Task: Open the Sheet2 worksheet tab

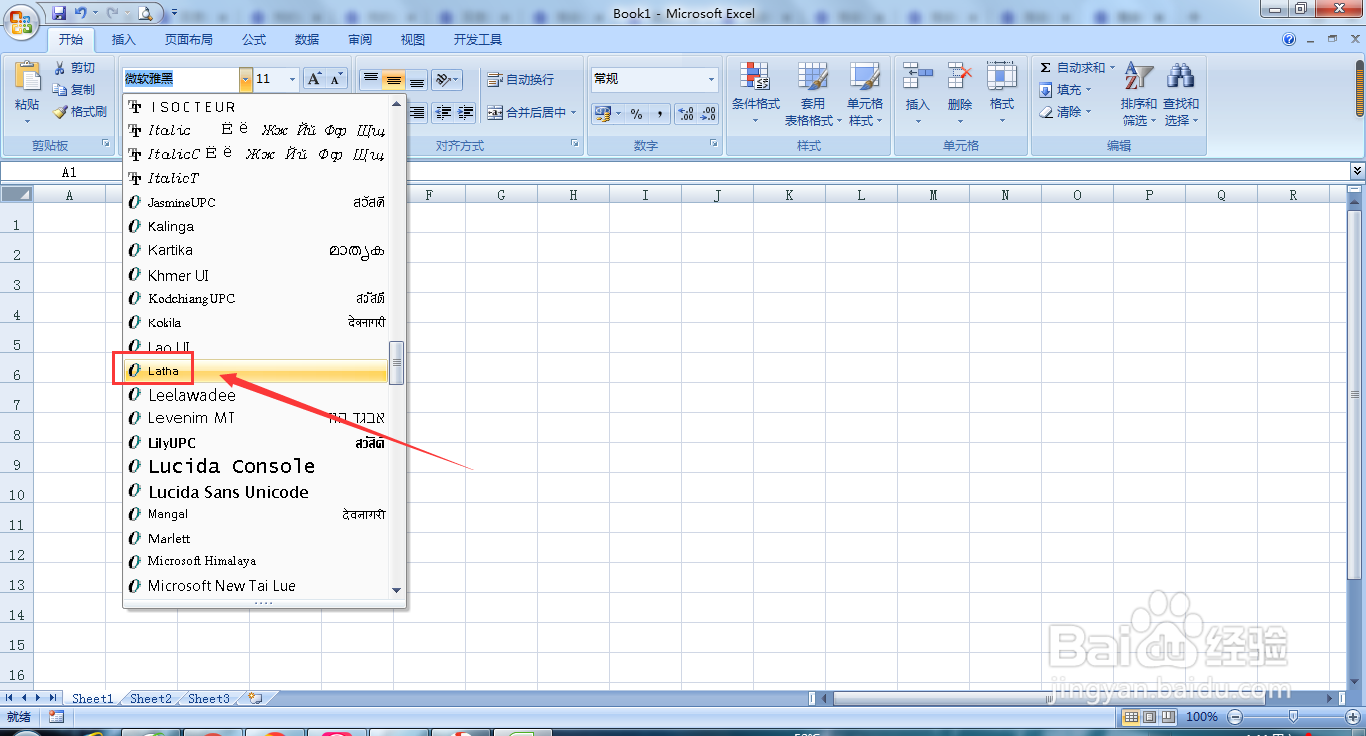Action: click(151, 699)
